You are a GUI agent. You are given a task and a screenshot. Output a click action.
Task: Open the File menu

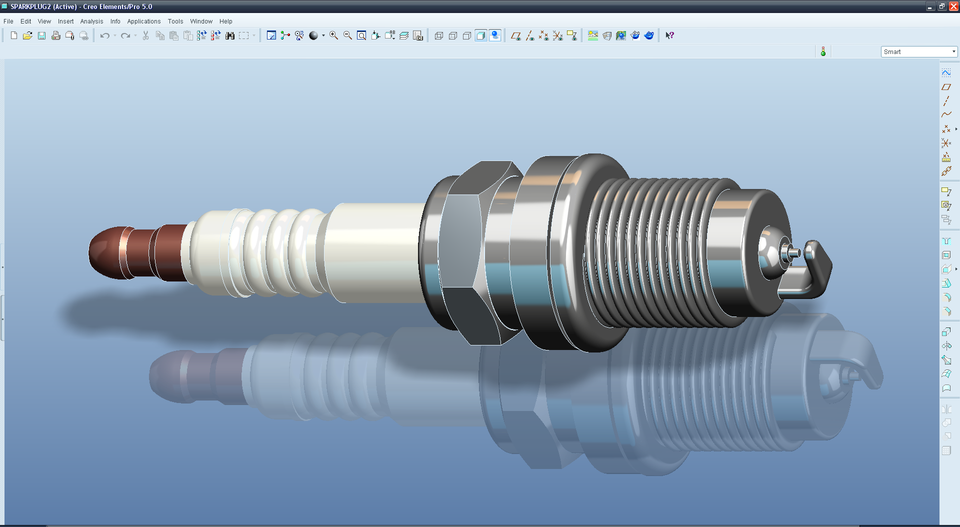[9, 21]
